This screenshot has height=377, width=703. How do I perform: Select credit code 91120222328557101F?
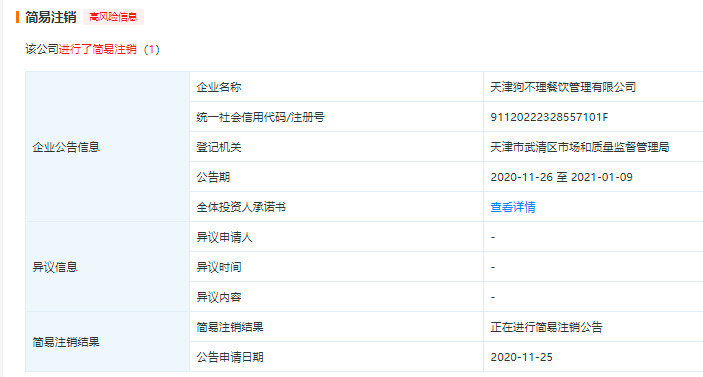click(549, 117)
